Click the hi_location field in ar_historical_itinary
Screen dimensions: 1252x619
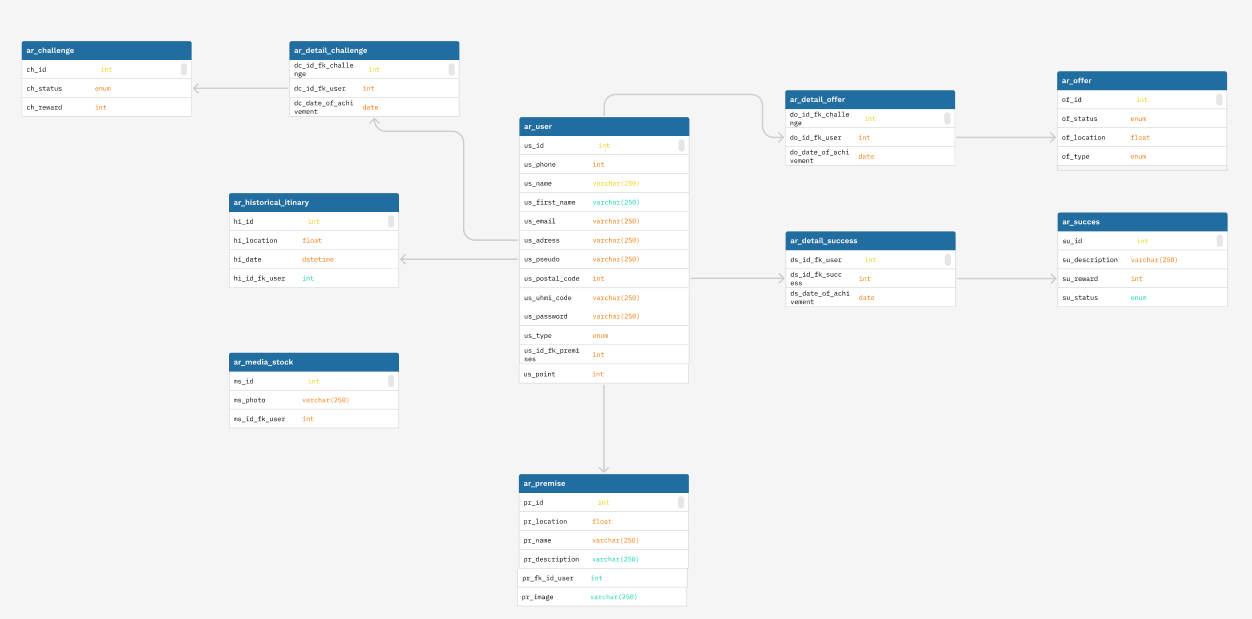(314, 241)
